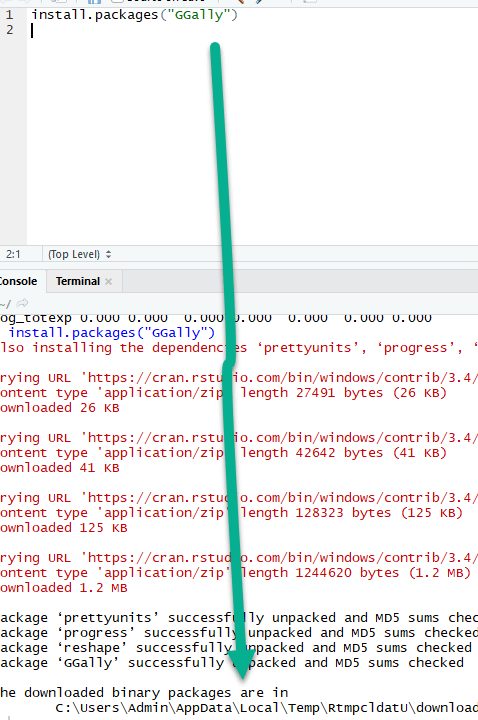
Task: Place cursor on editor line install.packages("GGally")
Action: point(134,15)
